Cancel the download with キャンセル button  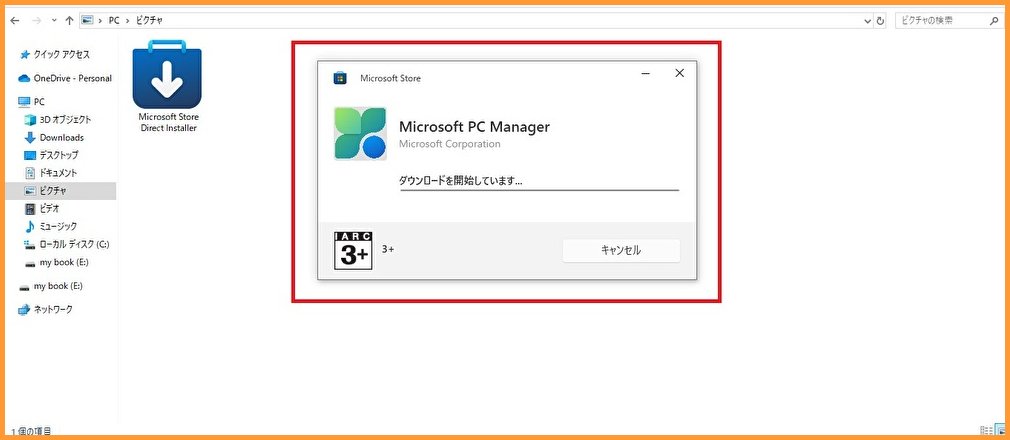click(x=621, y=251)
